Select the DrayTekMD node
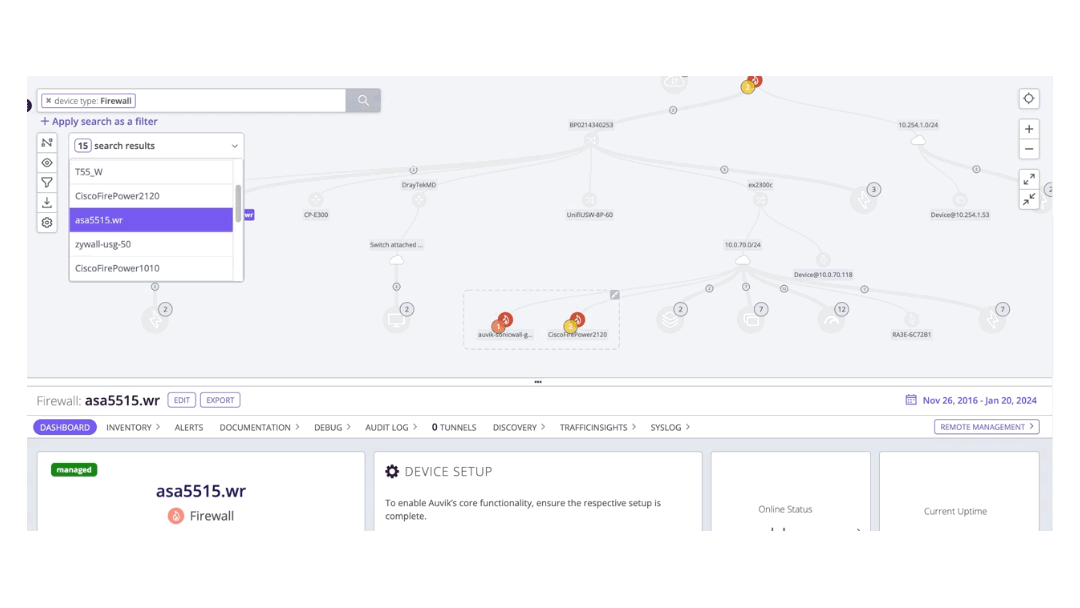1080x608 pixels. click(x=419, y=200)
